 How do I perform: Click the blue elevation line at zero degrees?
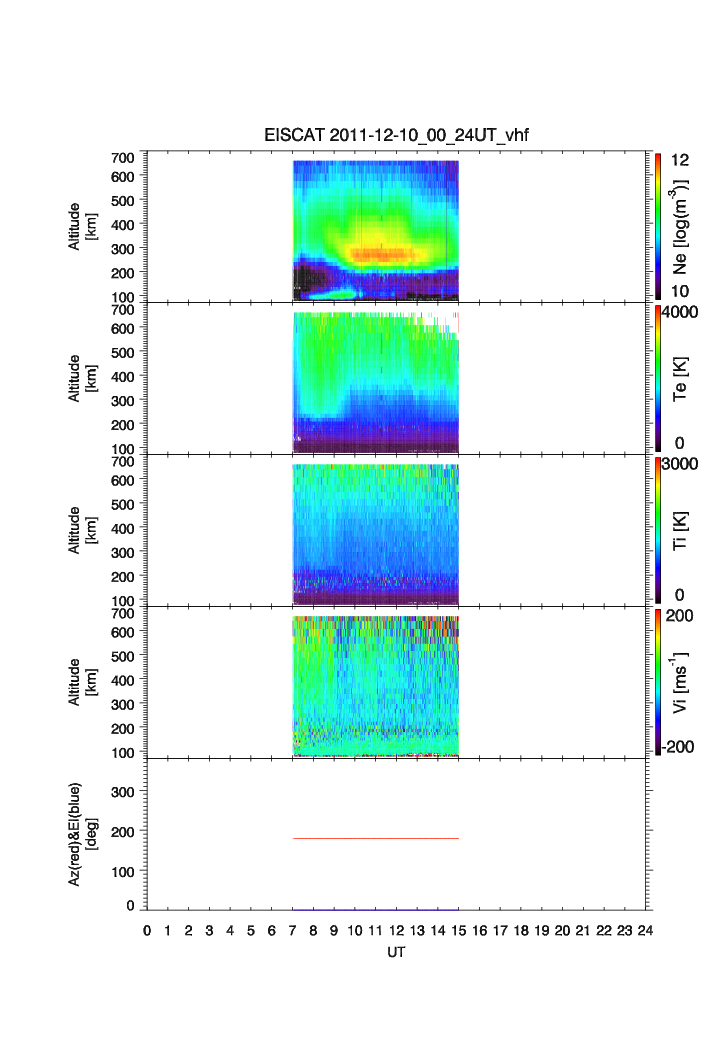376,909
